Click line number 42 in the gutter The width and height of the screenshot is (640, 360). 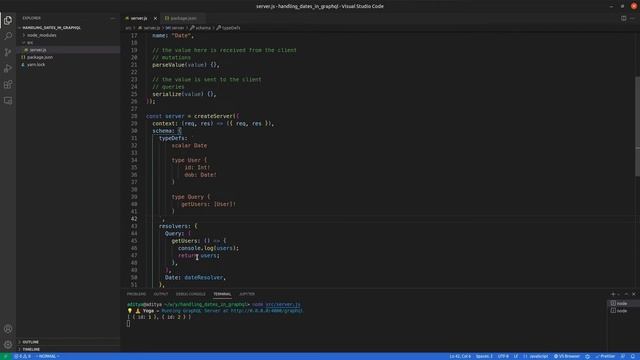point(134,219)
